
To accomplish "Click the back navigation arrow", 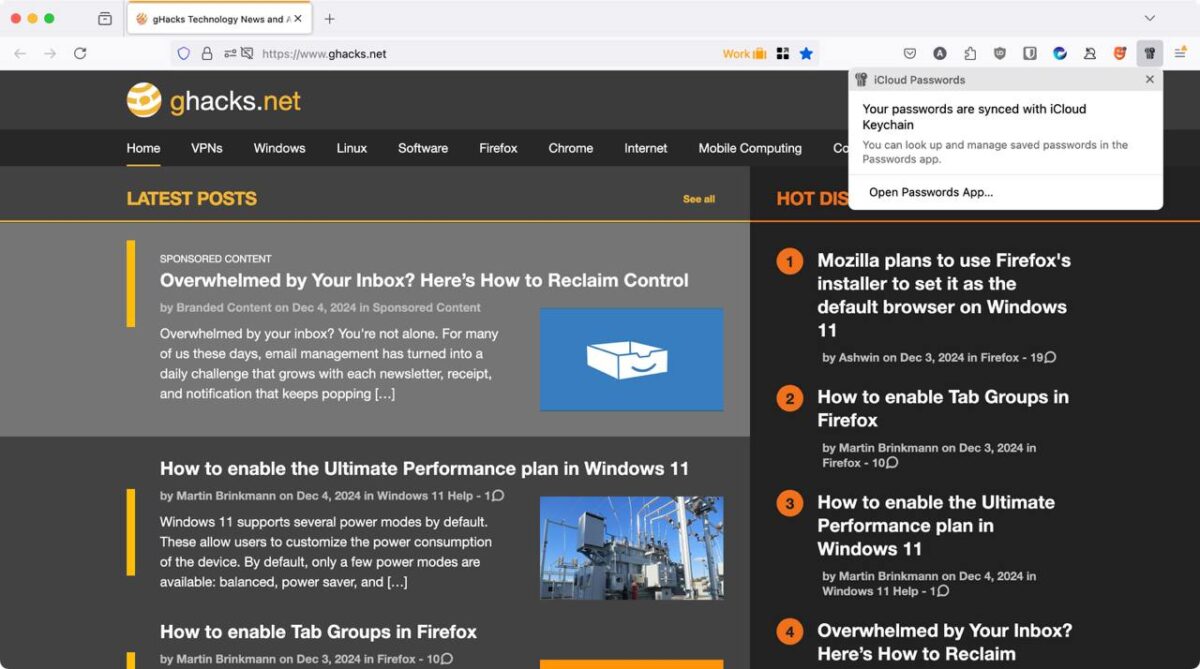I will pyautogui.click(x=20, y=53).
